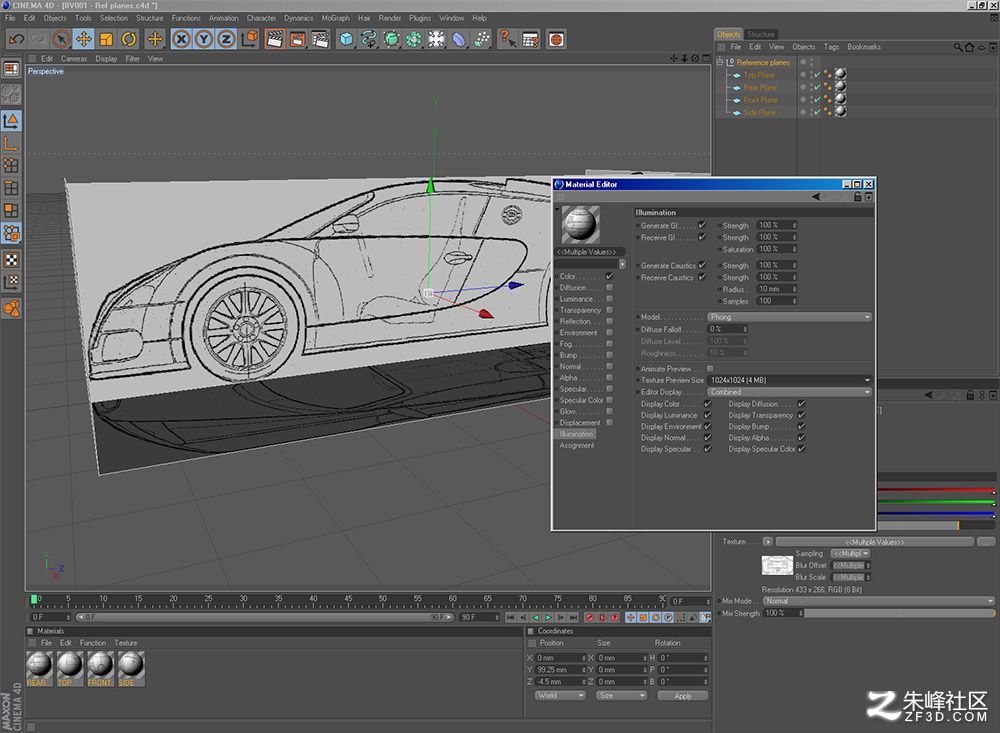Select the Assignment entry in Material Editor
Image resolution: width=1000 pixels, height=733 pixels.
(x=577, y=445)
